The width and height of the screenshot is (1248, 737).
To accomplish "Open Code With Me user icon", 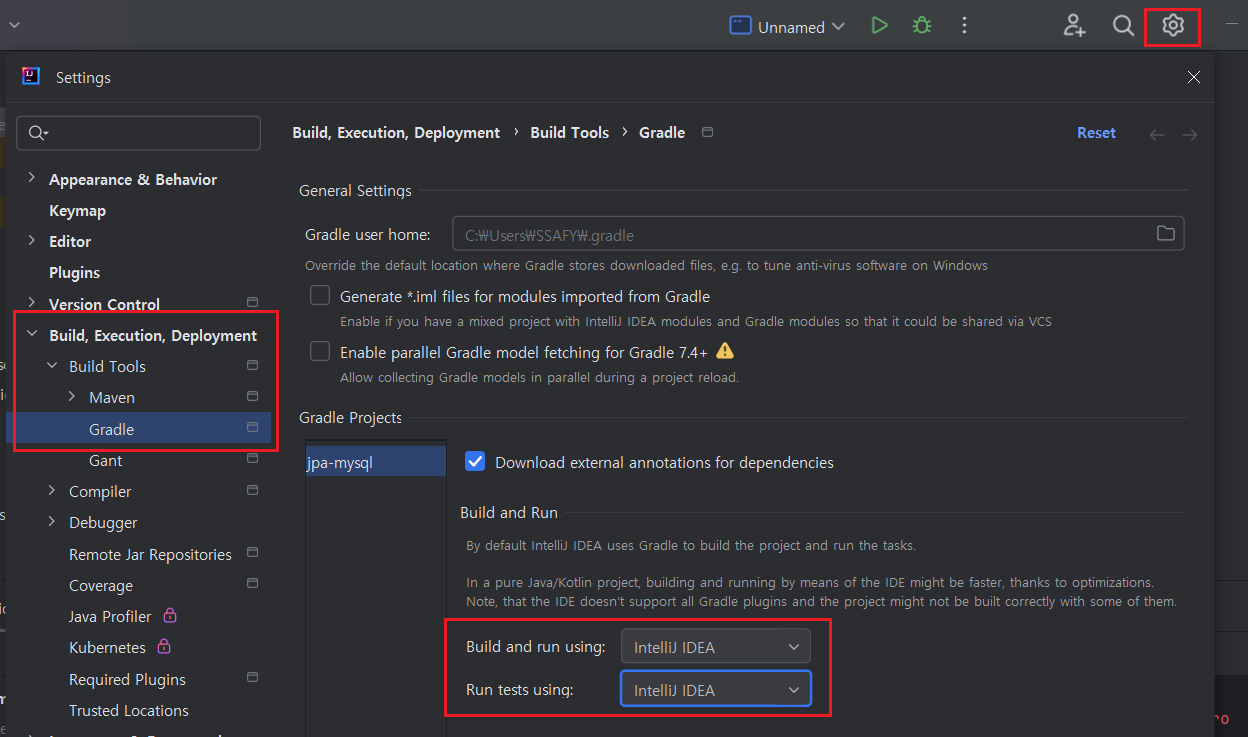I will [x=1074, y=26].
